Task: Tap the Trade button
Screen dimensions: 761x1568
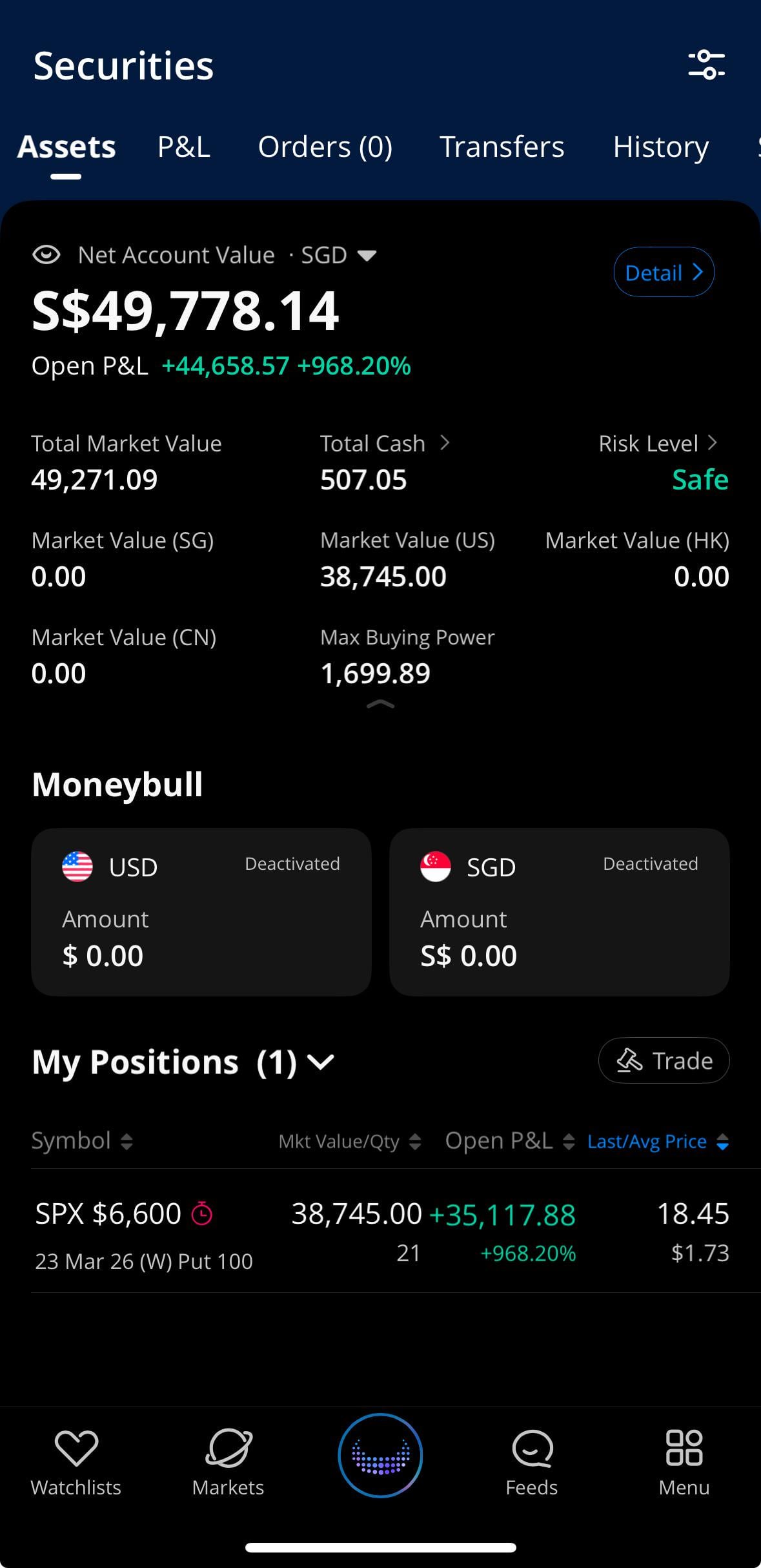Action: 664,1060
